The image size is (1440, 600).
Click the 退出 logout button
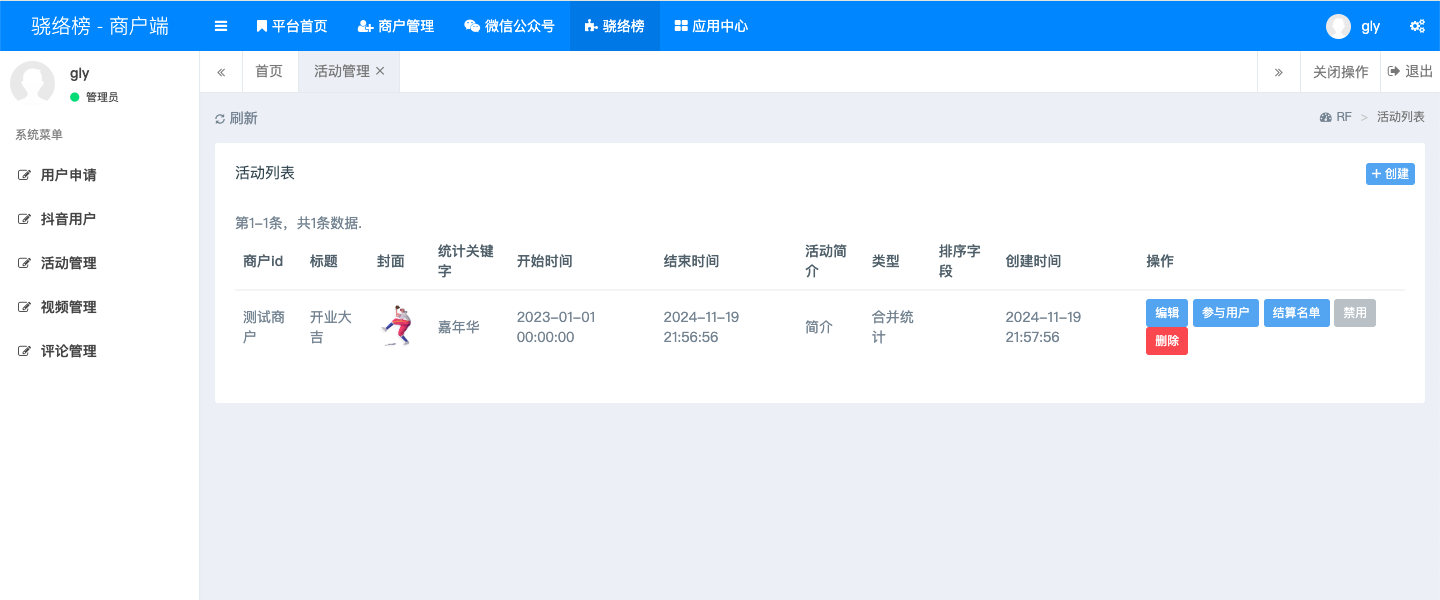tap(1410, 71)
